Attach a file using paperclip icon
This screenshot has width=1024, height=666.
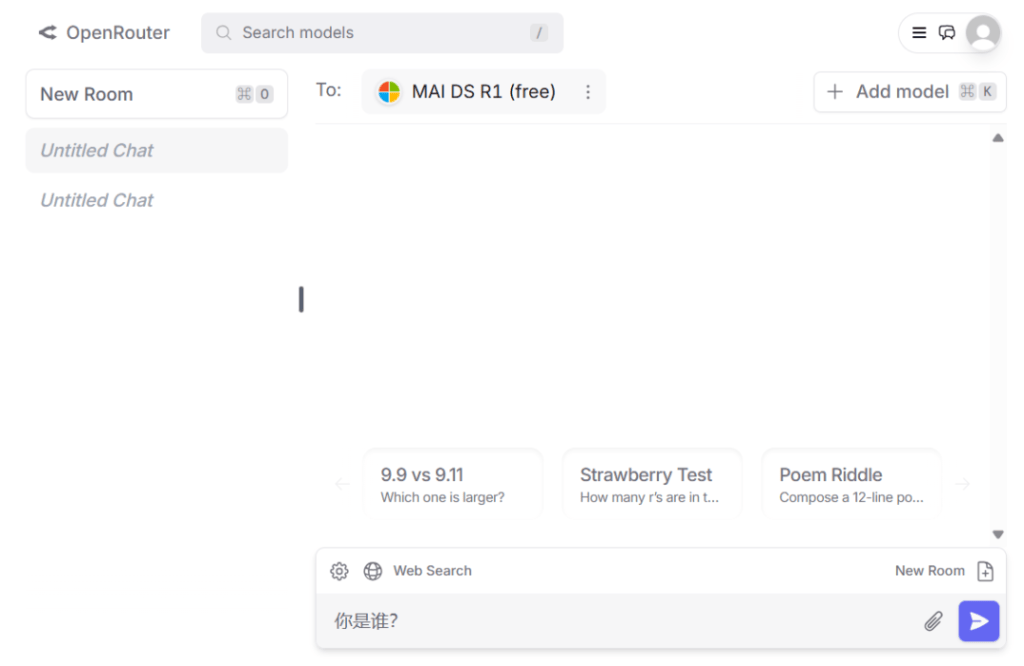click(933, 621)
